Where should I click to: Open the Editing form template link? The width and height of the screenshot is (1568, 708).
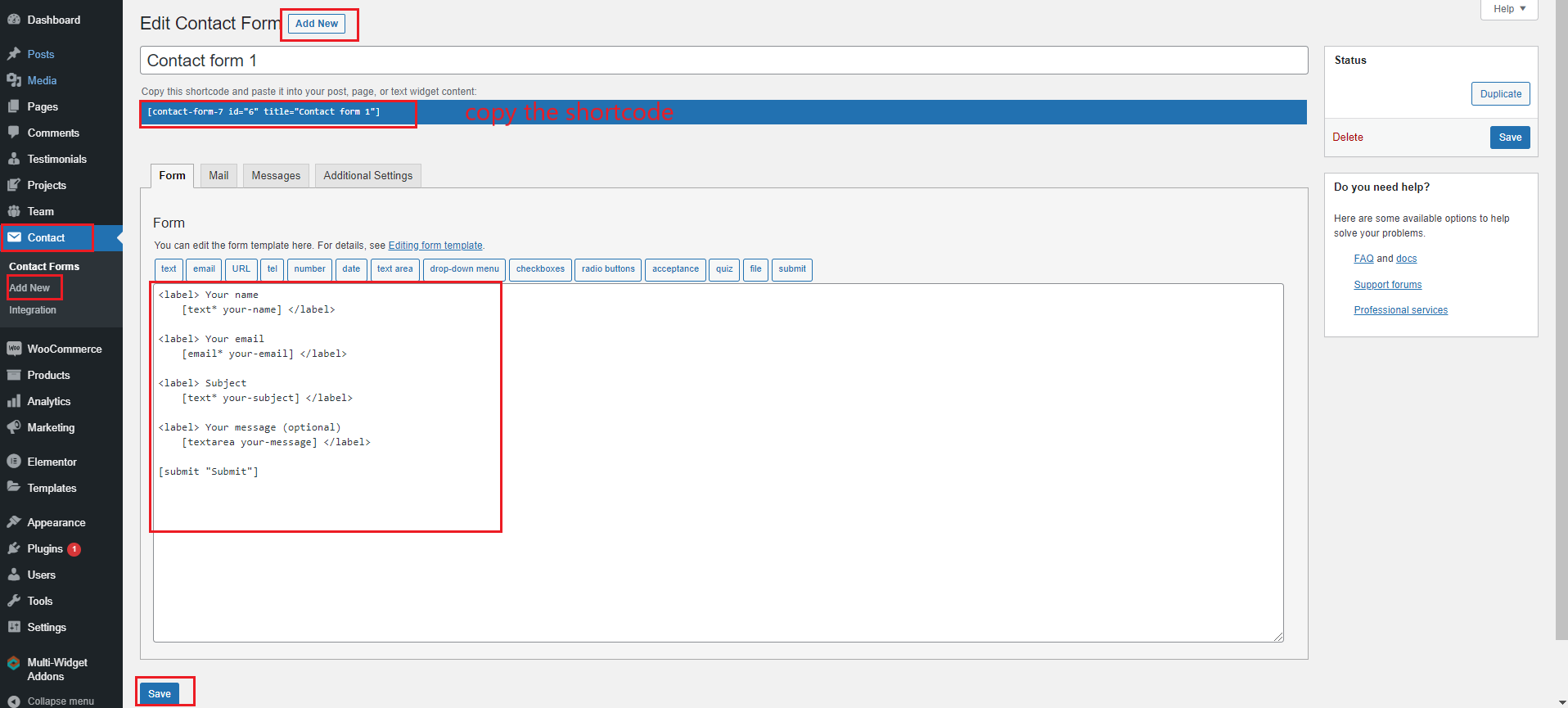pyautogui.click(x=435, y=246)
